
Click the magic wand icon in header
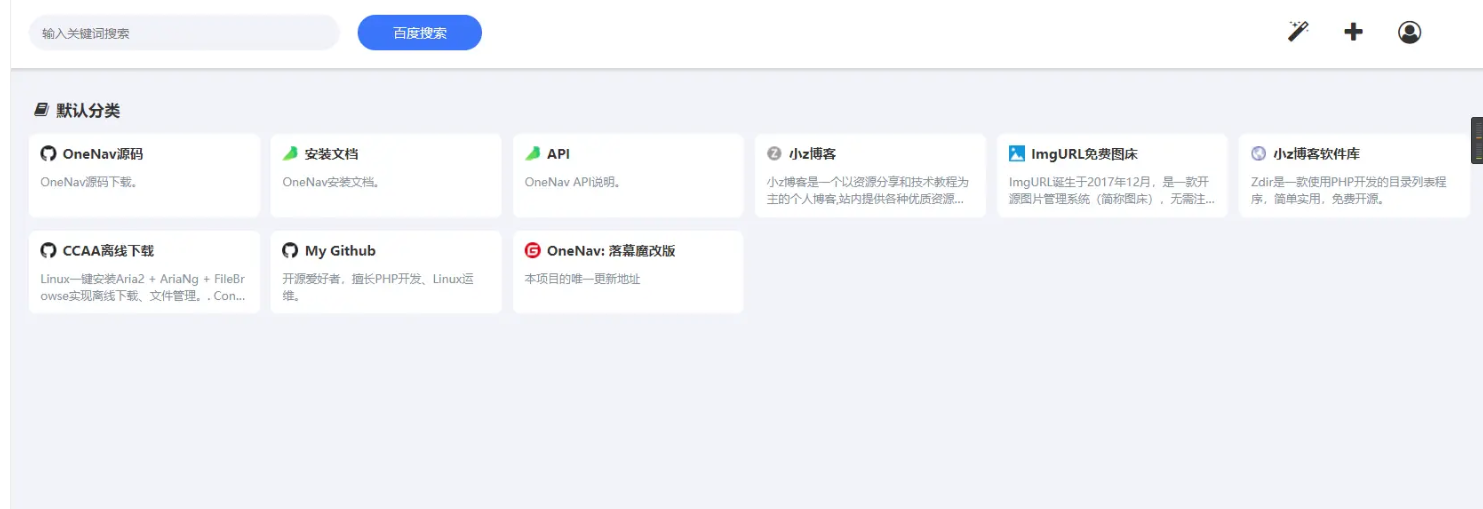1298,32
